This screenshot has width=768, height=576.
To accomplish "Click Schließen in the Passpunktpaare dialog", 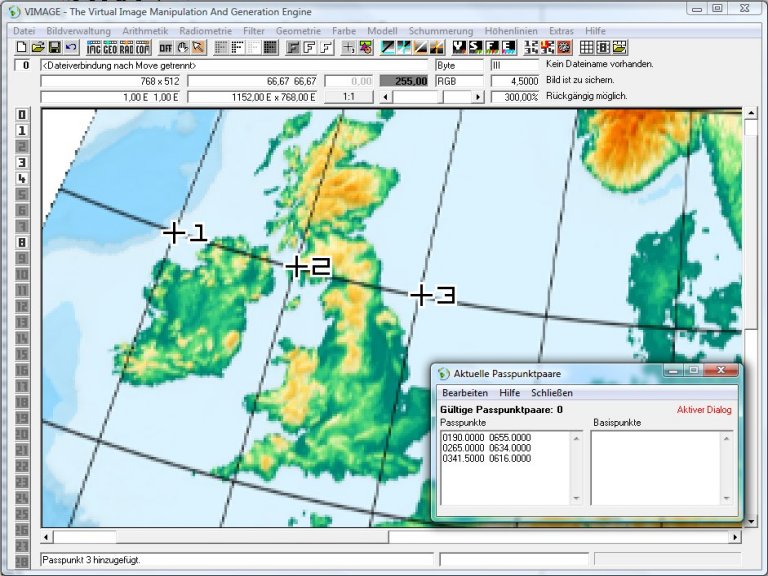I will tap(552, 393).
